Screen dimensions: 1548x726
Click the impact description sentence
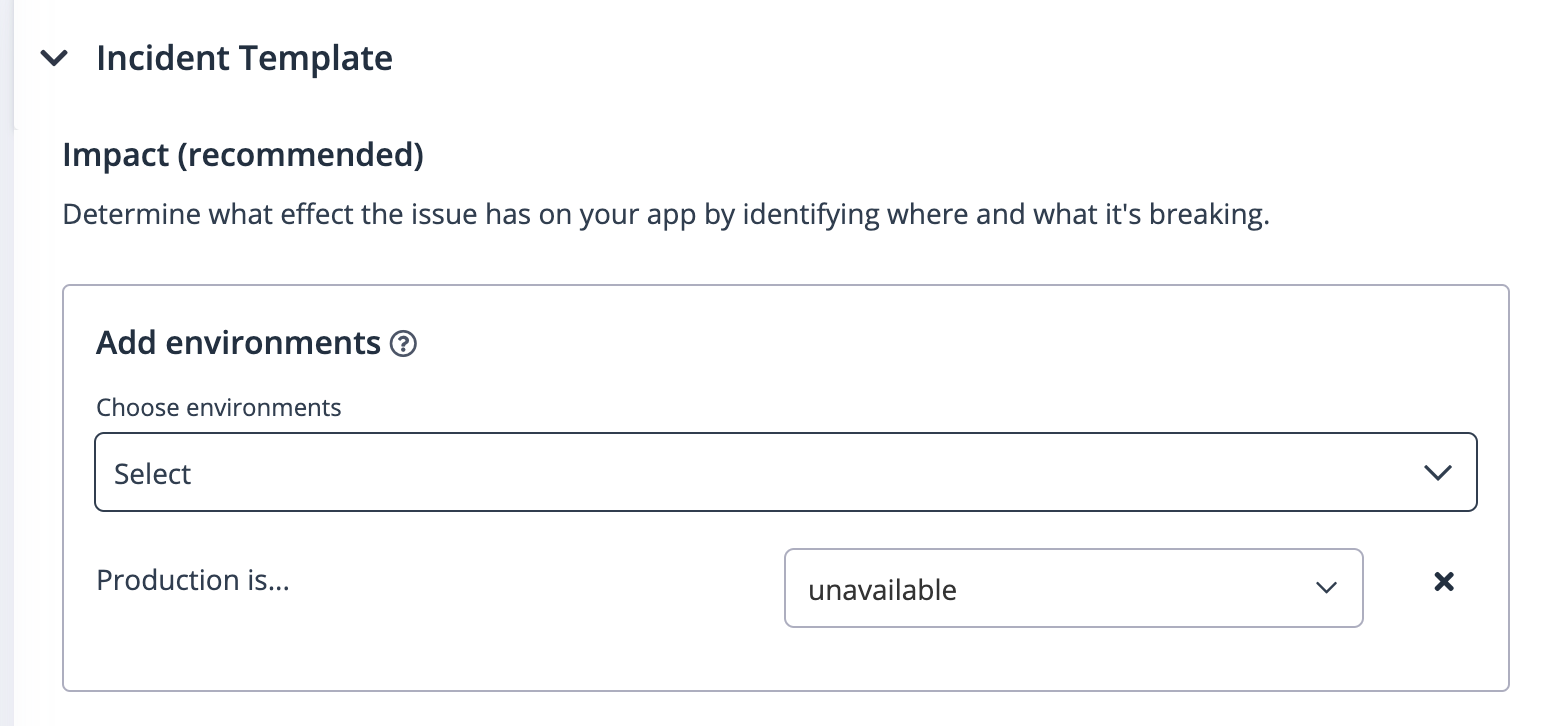pos(665,215)
